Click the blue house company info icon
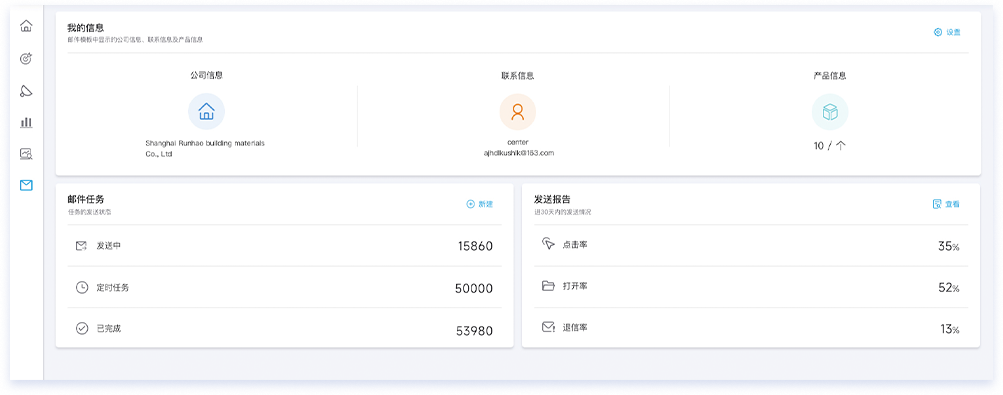Viewport: 1003px width, 395px height. (x=206, y=112)
